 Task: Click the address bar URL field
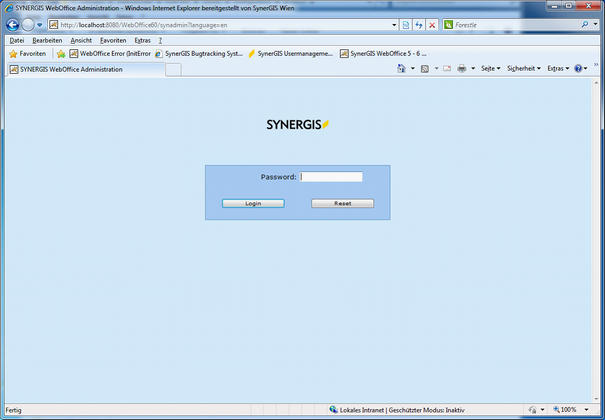pos(224,25)
